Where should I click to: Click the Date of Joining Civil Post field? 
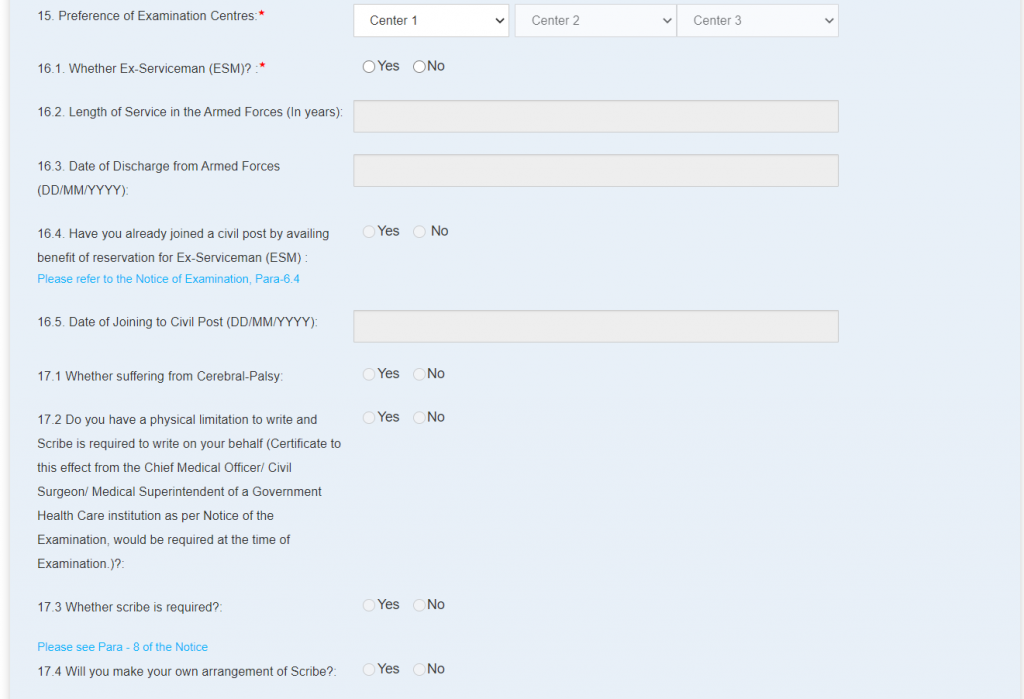point(595,326)
